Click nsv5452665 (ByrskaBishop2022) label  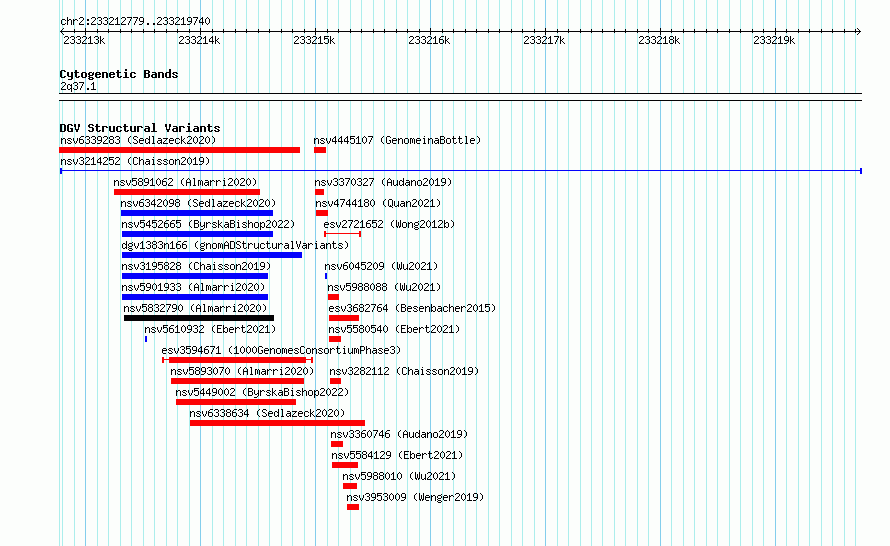point(208,224)
